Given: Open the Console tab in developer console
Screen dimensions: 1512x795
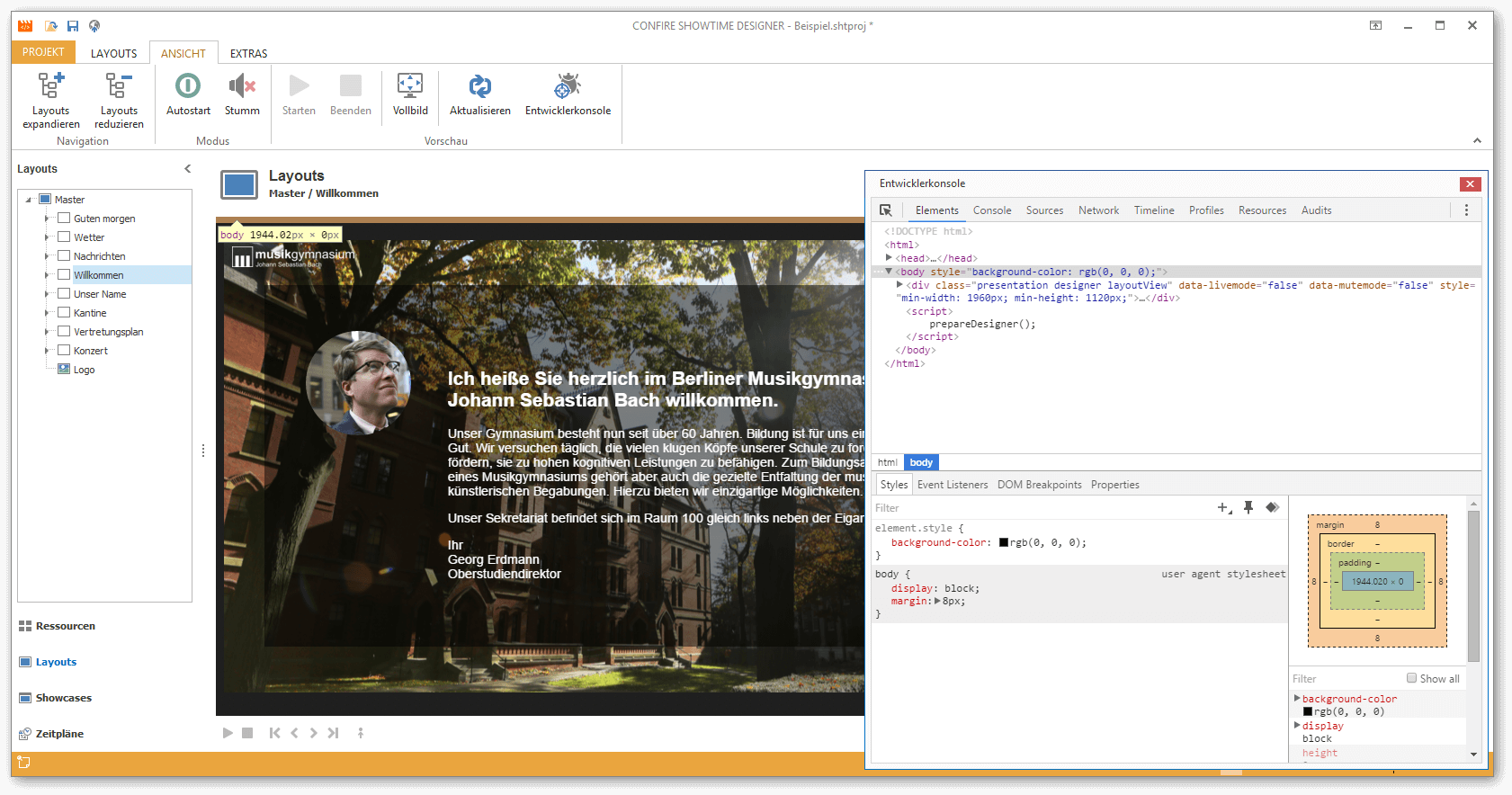Looking at the screenshot, I should click(x=992, y=210).
